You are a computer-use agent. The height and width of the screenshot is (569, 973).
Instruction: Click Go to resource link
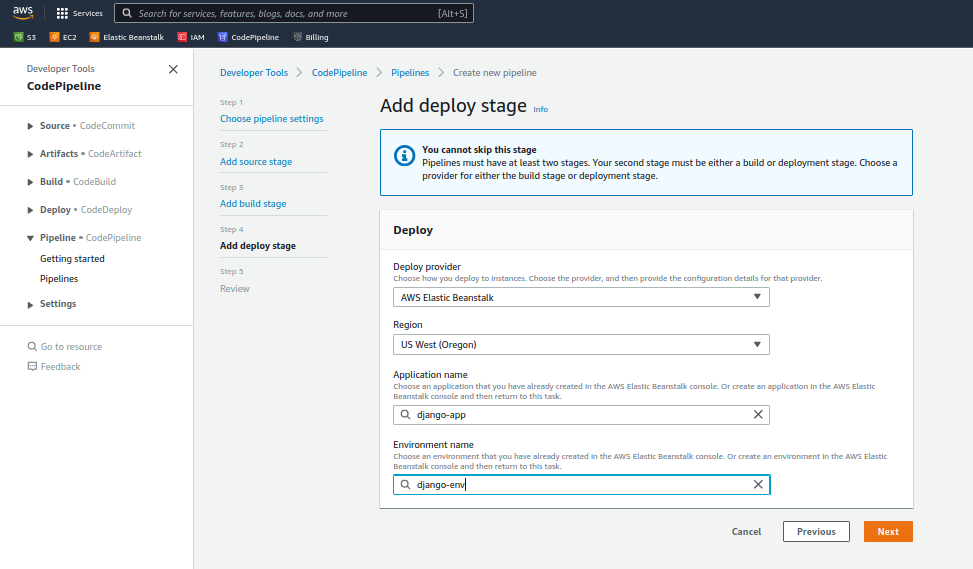(71, 347)
